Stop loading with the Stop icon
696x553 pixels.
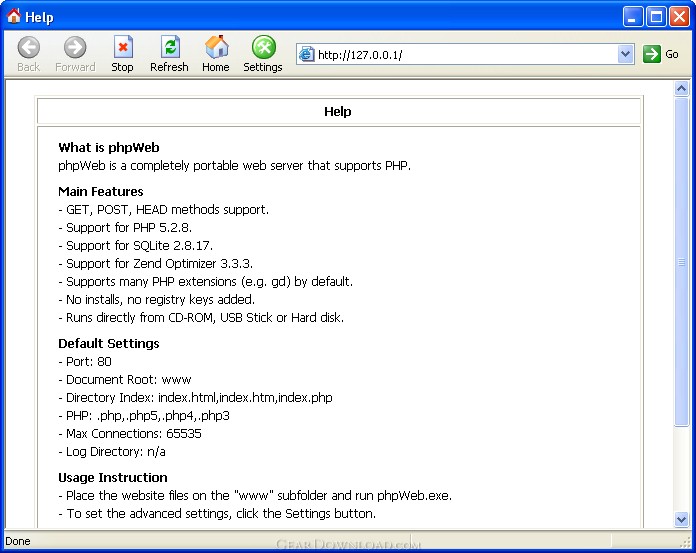click(123, 47)
